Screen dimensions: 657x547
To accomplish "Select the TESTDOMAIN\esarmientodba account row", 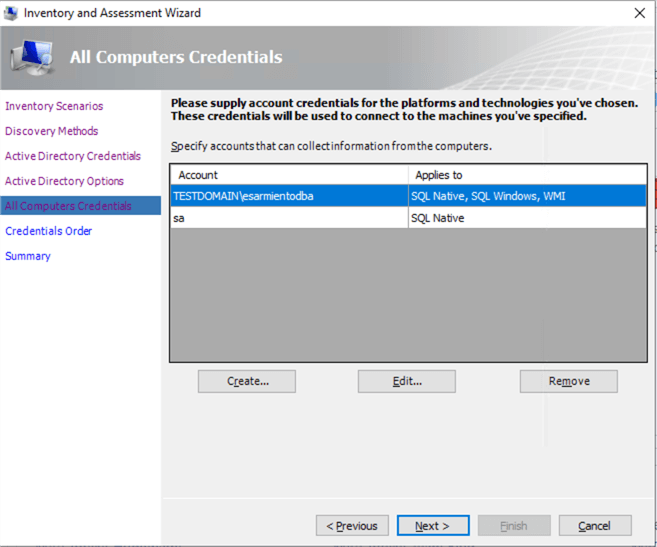I will click(409, 196).
